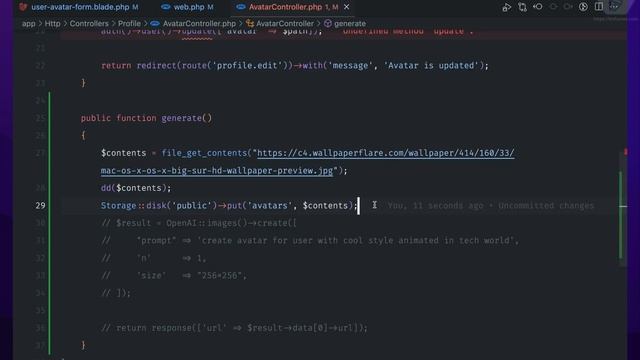The height and width of the screenshot is (360, 640).
Task: Close the AvatarController.php tab
Action: [x=347, y=7]
